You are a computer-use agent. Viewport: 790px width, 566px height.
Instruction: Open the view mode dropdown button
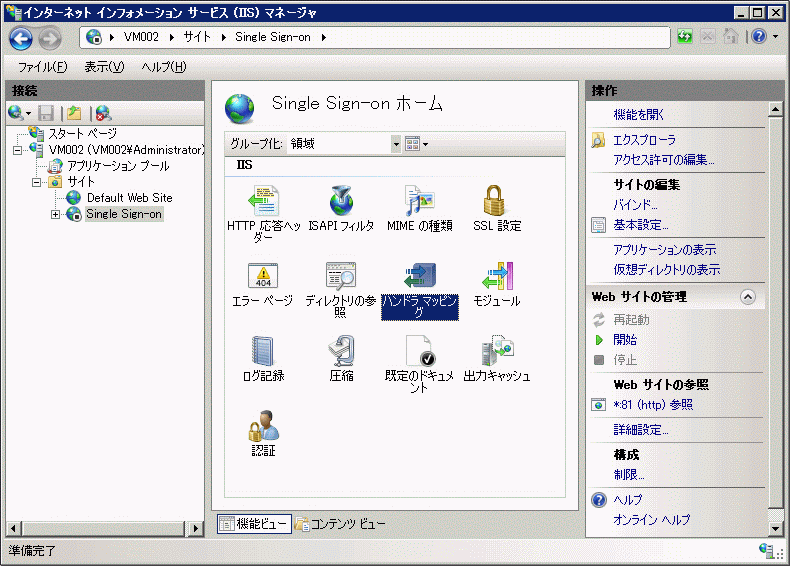(x=417, y=144)
